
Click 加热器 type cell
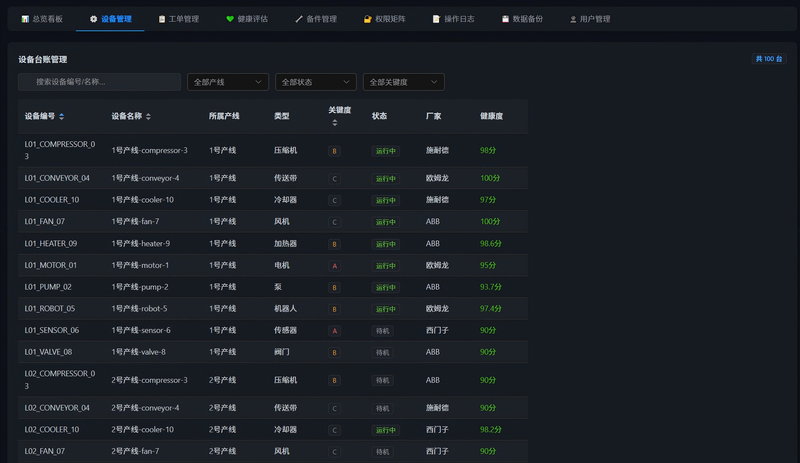pos(285,243)
